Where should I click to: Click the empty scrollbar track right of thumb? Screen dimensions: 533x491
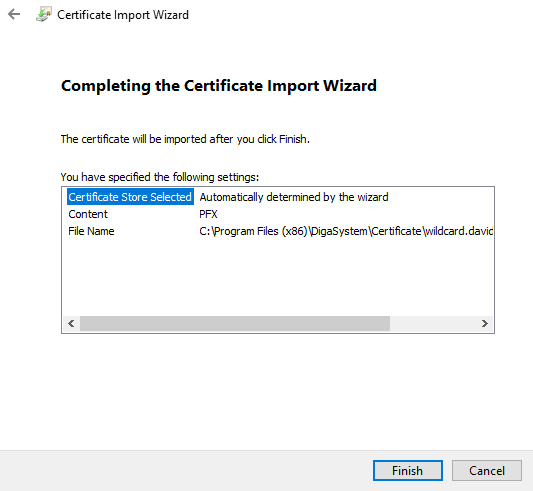(433, 323)
